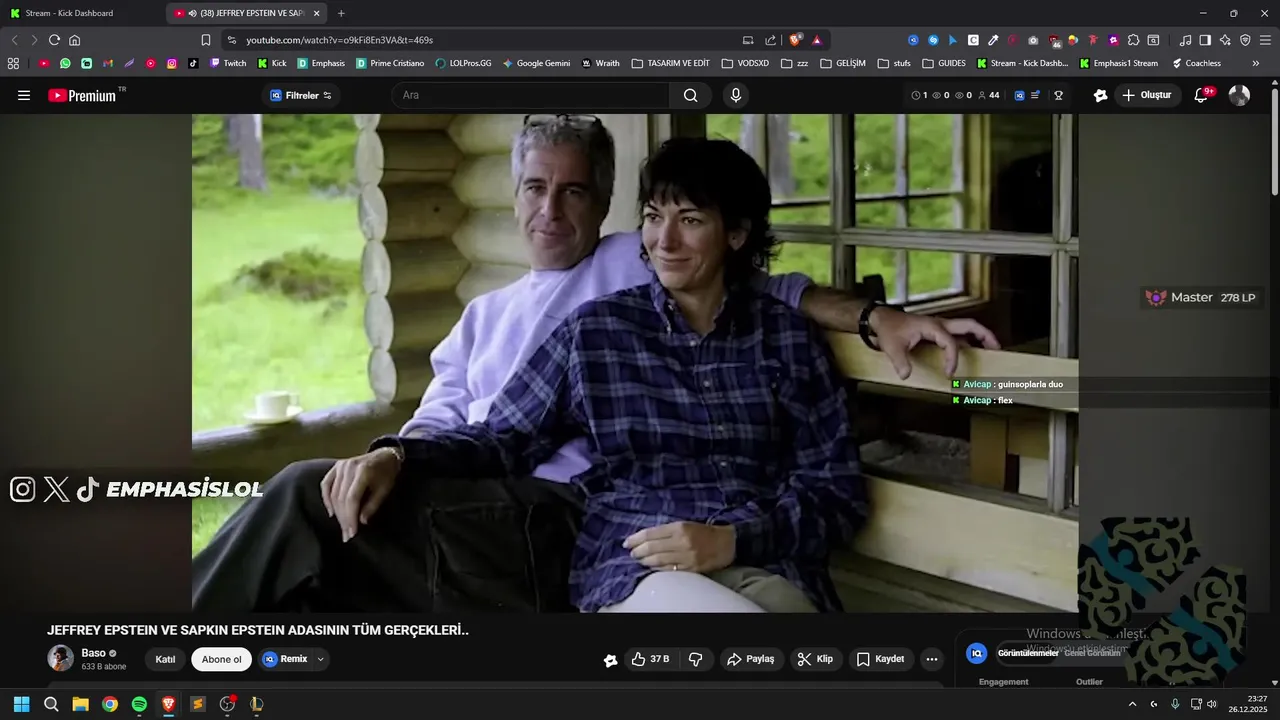Expand the GELİŞİM bookmark folder
This screenshot has width=1280, height=720.
[843, 63]
